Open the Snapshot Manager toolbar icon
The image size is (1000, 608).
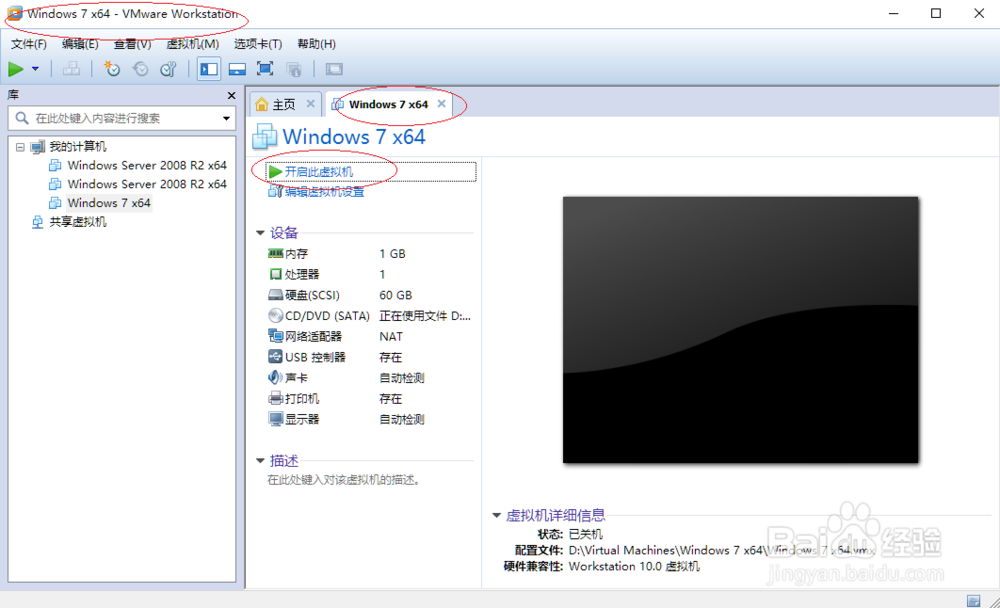coord(167,69)
